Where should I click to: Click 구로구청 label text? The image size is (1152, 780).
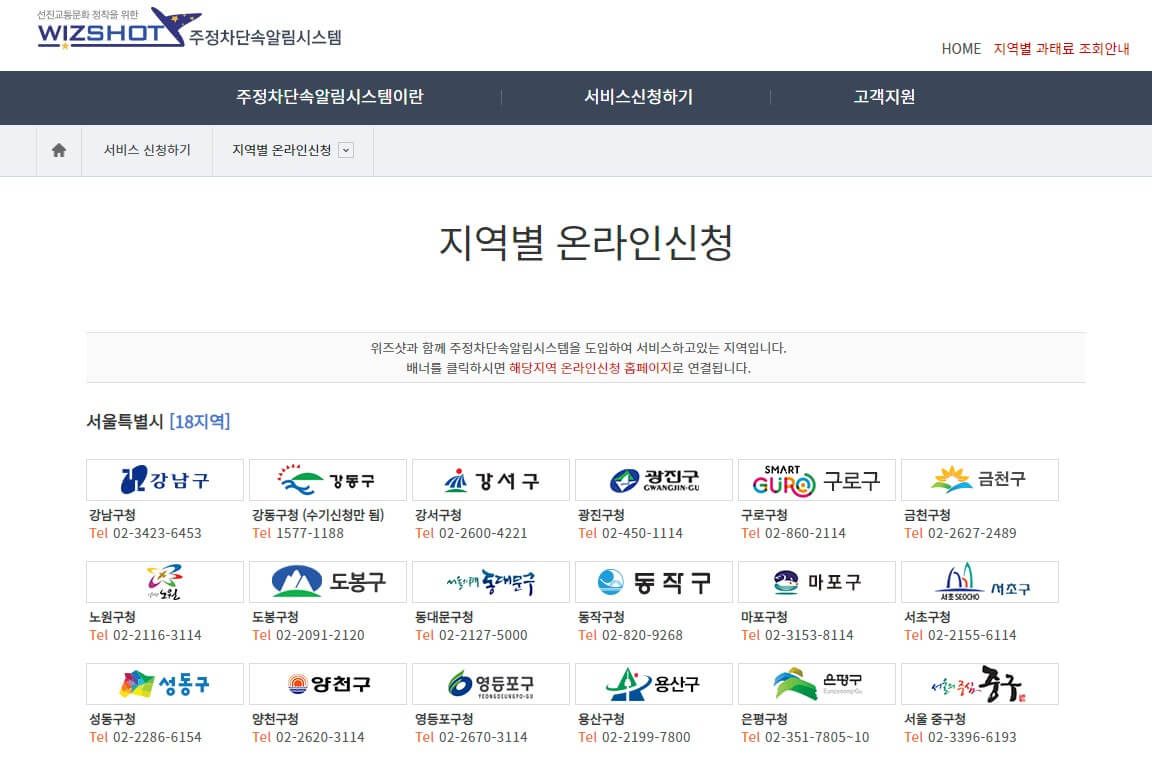[764, 515]
